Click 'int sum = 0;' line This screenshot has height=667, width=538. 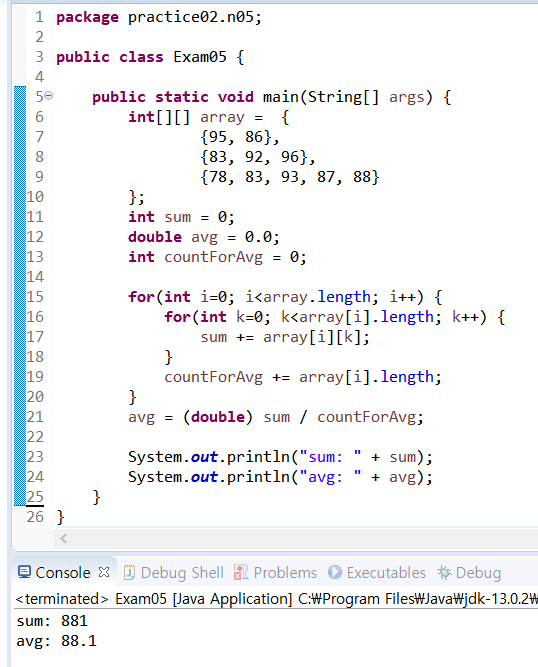tap(181, 217)
